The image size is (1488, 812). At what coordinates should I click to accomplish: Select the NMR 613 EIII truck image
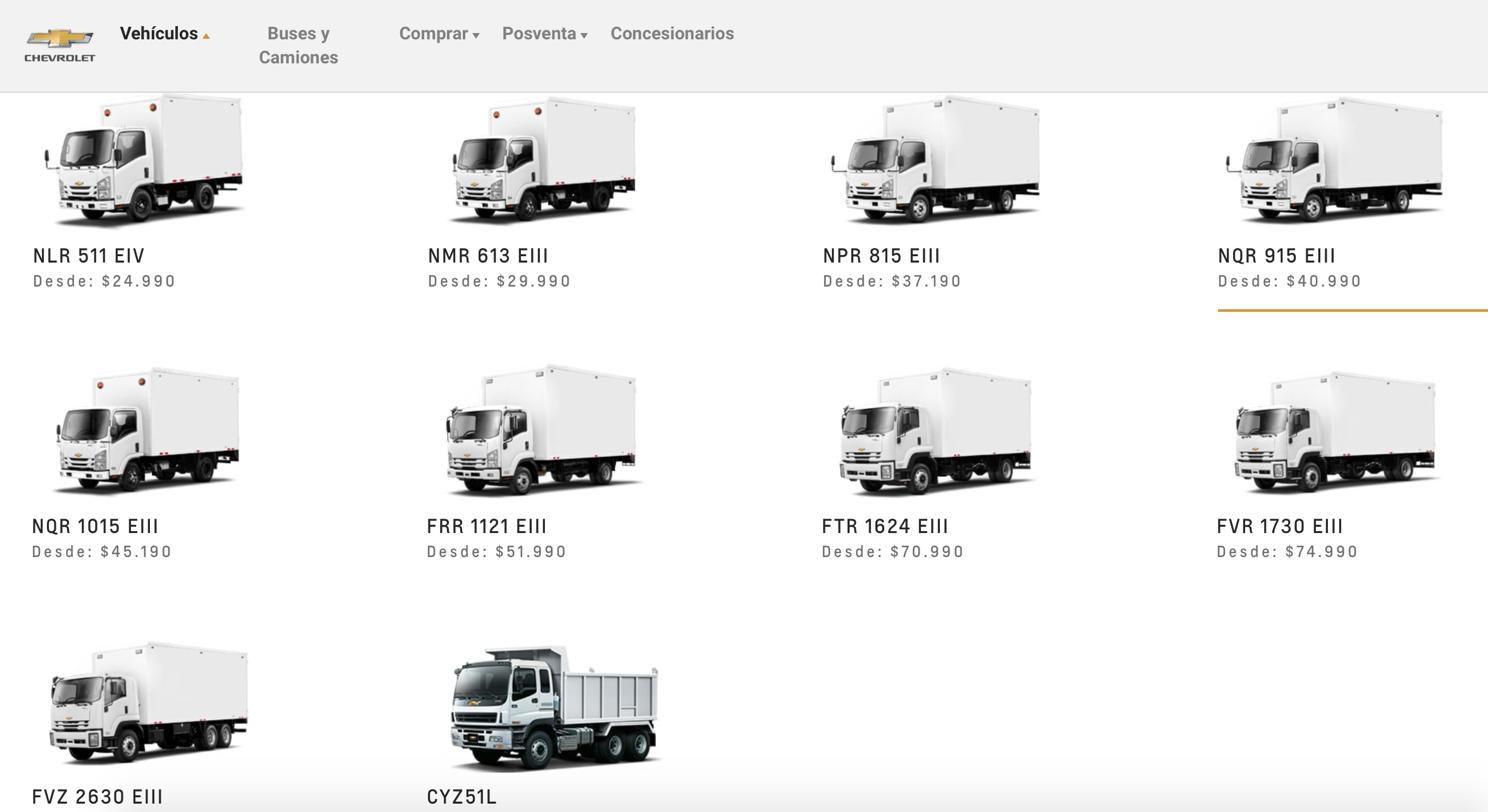coord(543,161)
